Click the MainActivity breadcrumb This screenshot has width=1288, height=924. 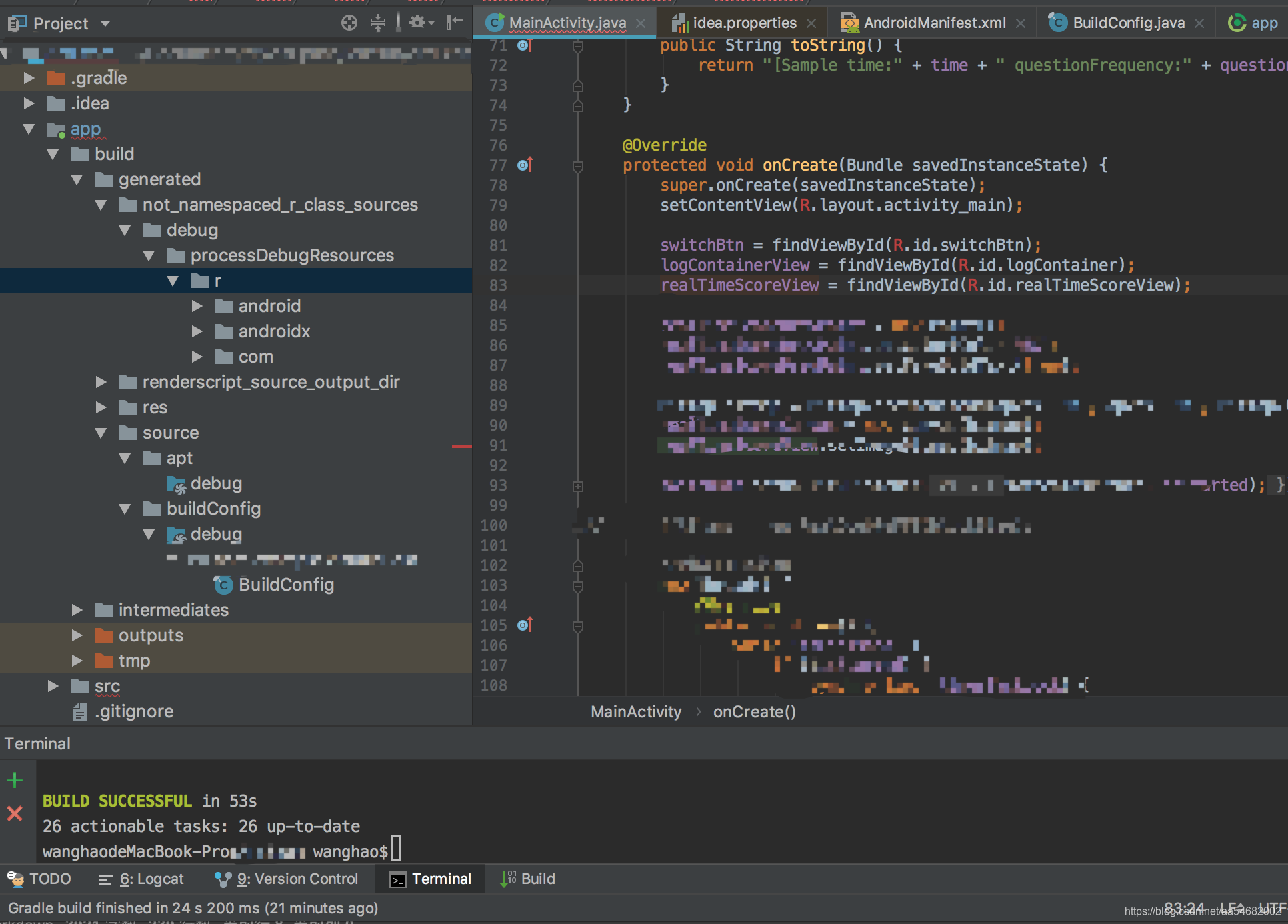pyautogui.click(x=636, y=712)
